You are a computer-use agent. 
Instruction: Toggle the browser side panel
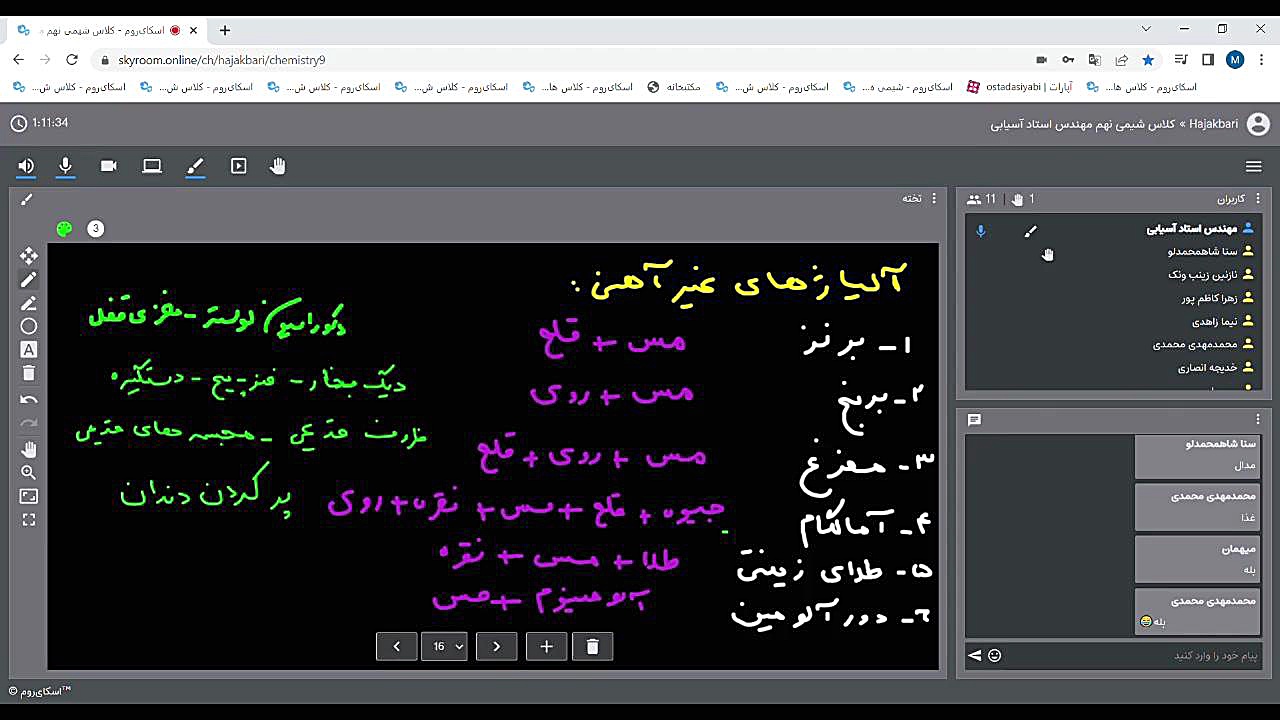point(1208,60)
